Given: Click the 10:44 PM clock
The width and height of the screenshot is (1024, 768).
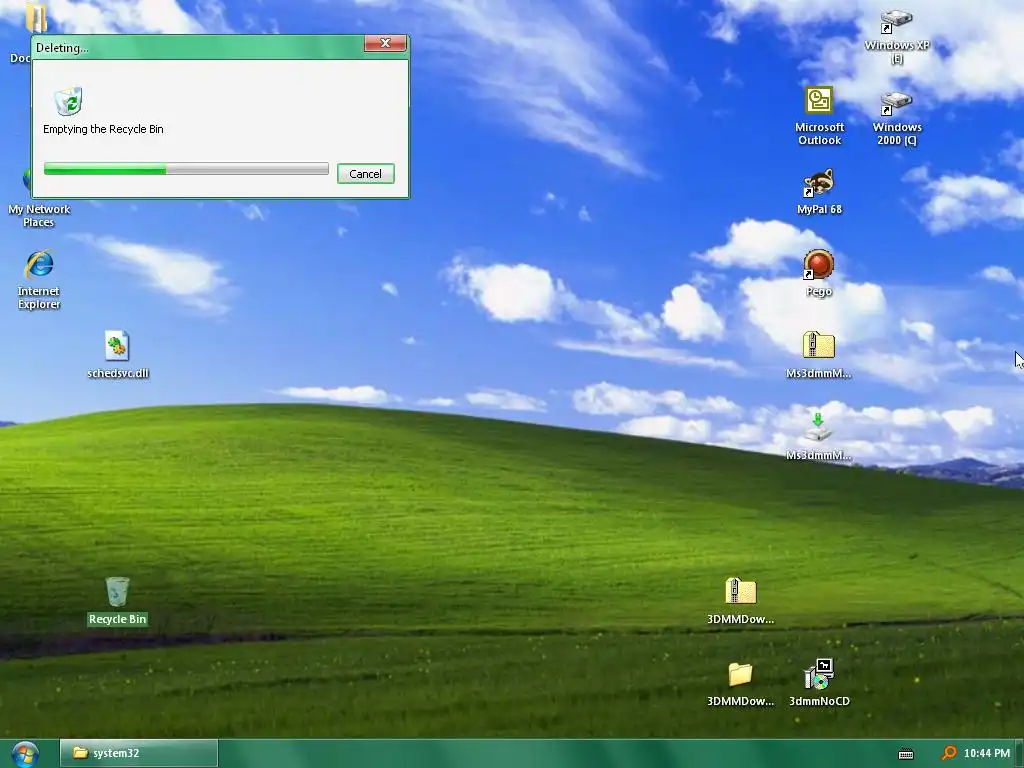Looking at the screenshot, I should [987, 753].
